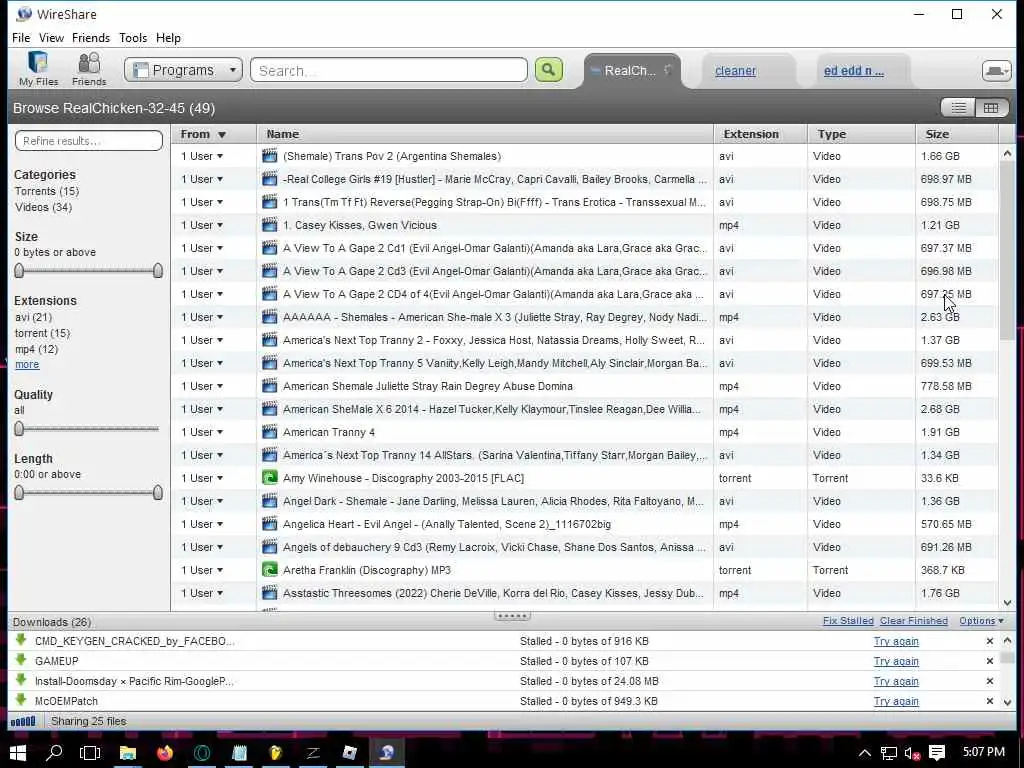Show more extensions via more link
The width and height of the screenshot is (1024, 768).
(27, 364)
